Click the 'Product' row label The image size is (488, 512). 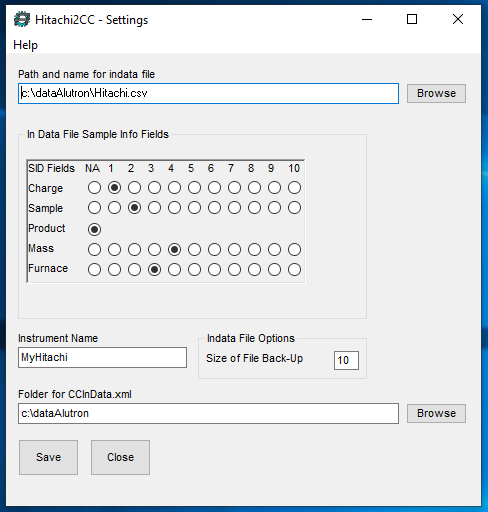pyautogui.click(x=47, y=228)
